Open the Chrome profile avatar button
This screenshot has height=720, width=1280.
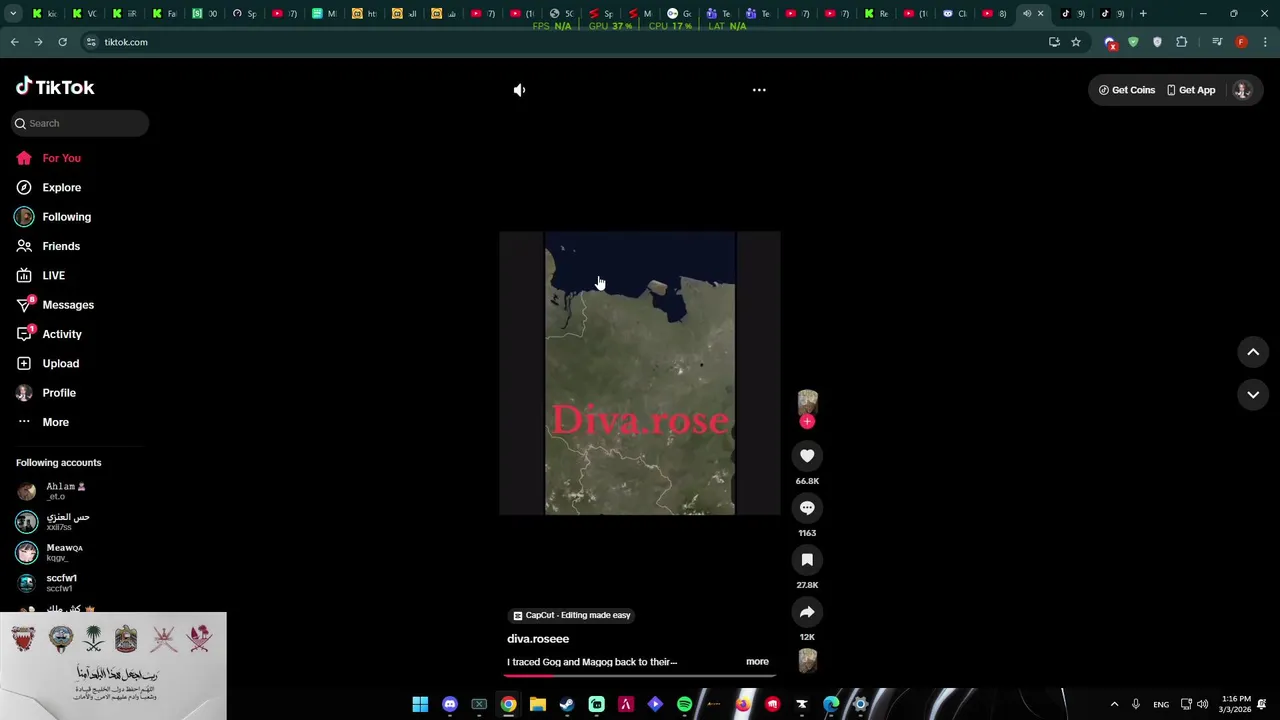pyautogui.click(x=1241, y=42)
